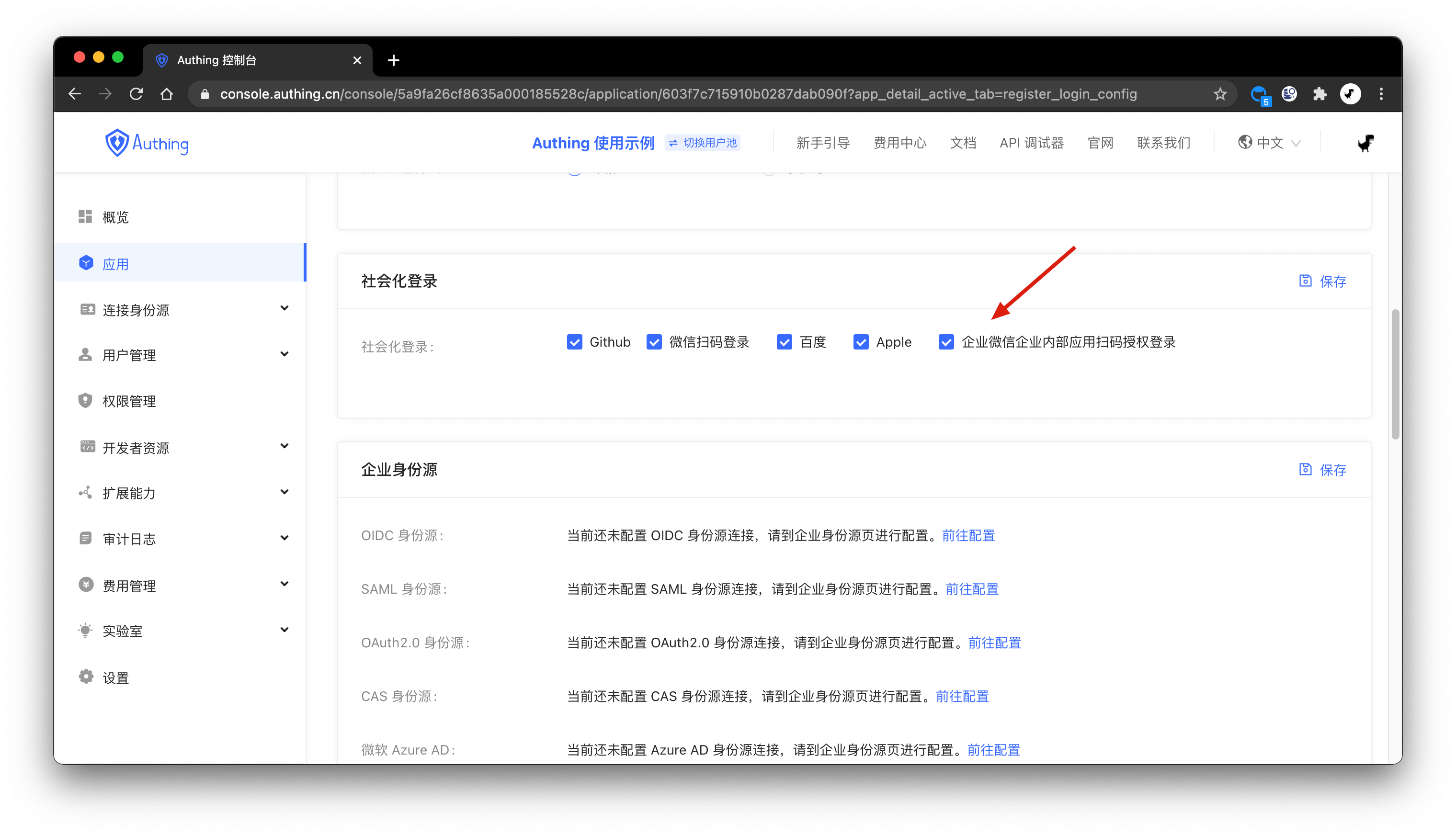Screen dimensions: 1456x835
Task: Go to browser home icon
Action: [x=166, y=94]
